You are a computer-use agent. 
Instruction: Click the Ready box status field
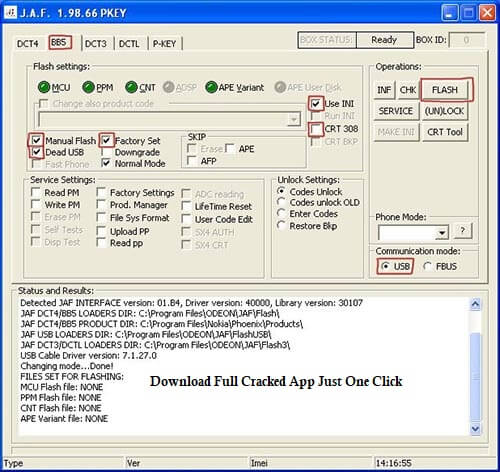point(384,40)
